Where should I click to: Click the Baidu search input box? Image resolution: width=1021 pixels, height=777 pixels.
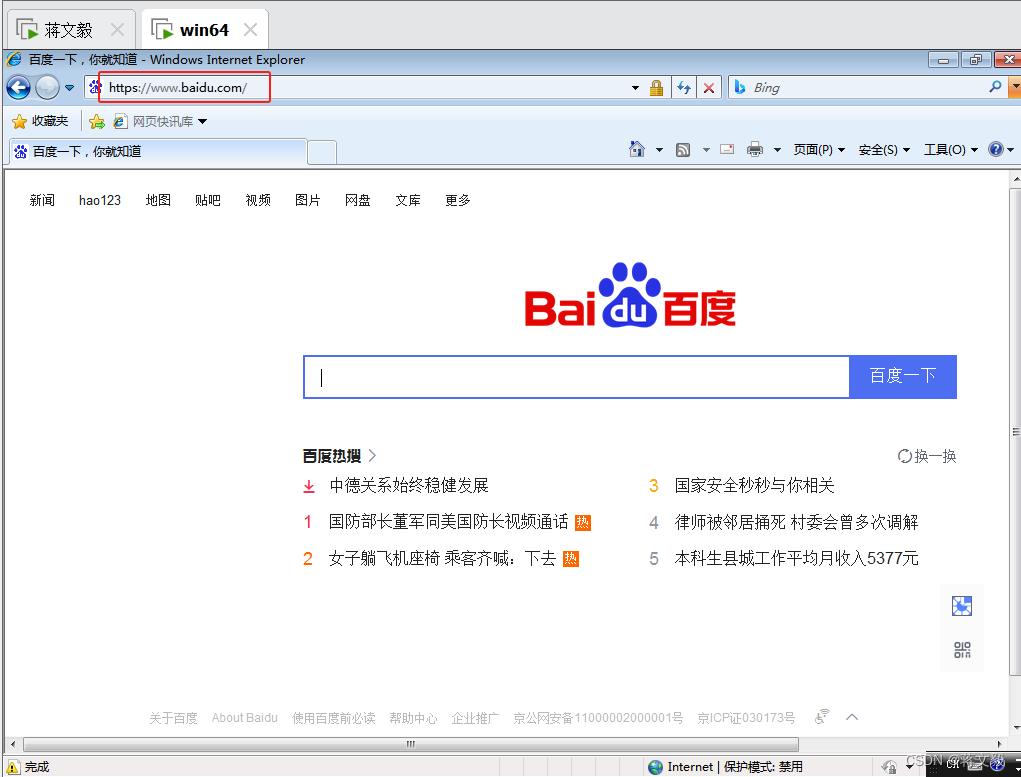pyautogui.click(x=576, y=376)
